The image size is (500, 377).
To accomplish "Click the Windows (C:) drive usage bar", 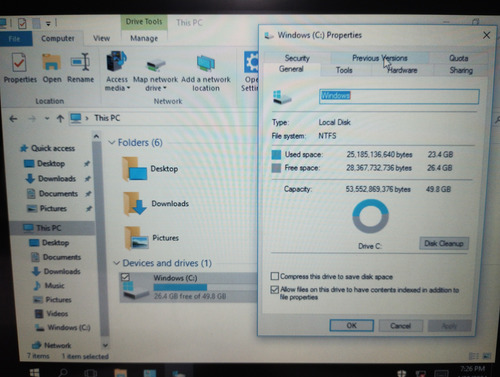I will (204, 287).
